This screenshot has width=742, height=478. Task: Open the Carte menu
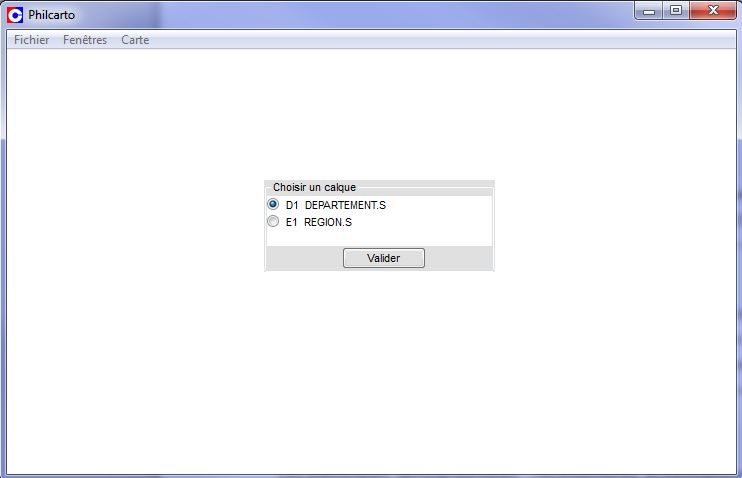click(x=135, y=40)
